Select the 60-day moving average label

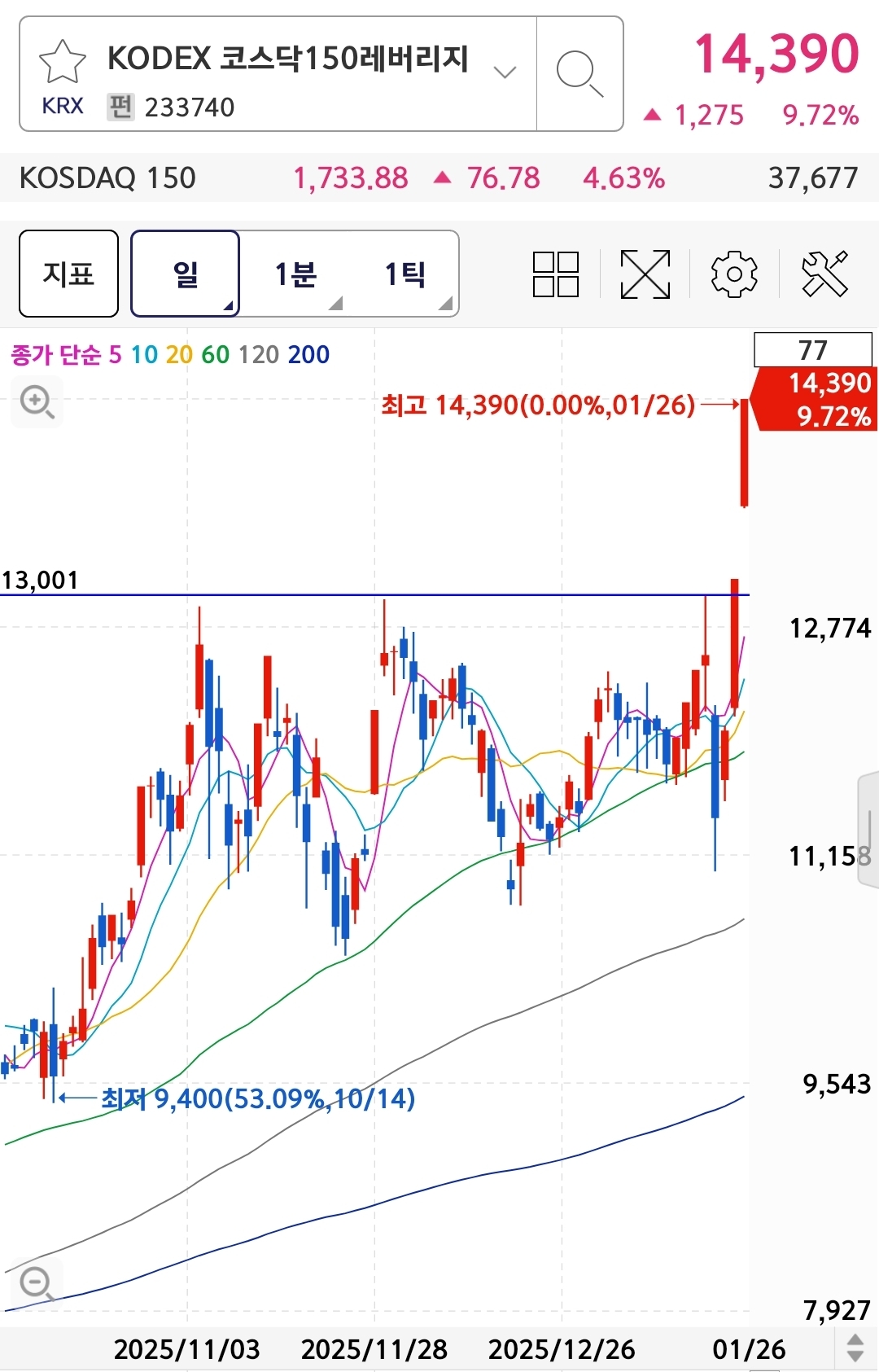point(215,355)
